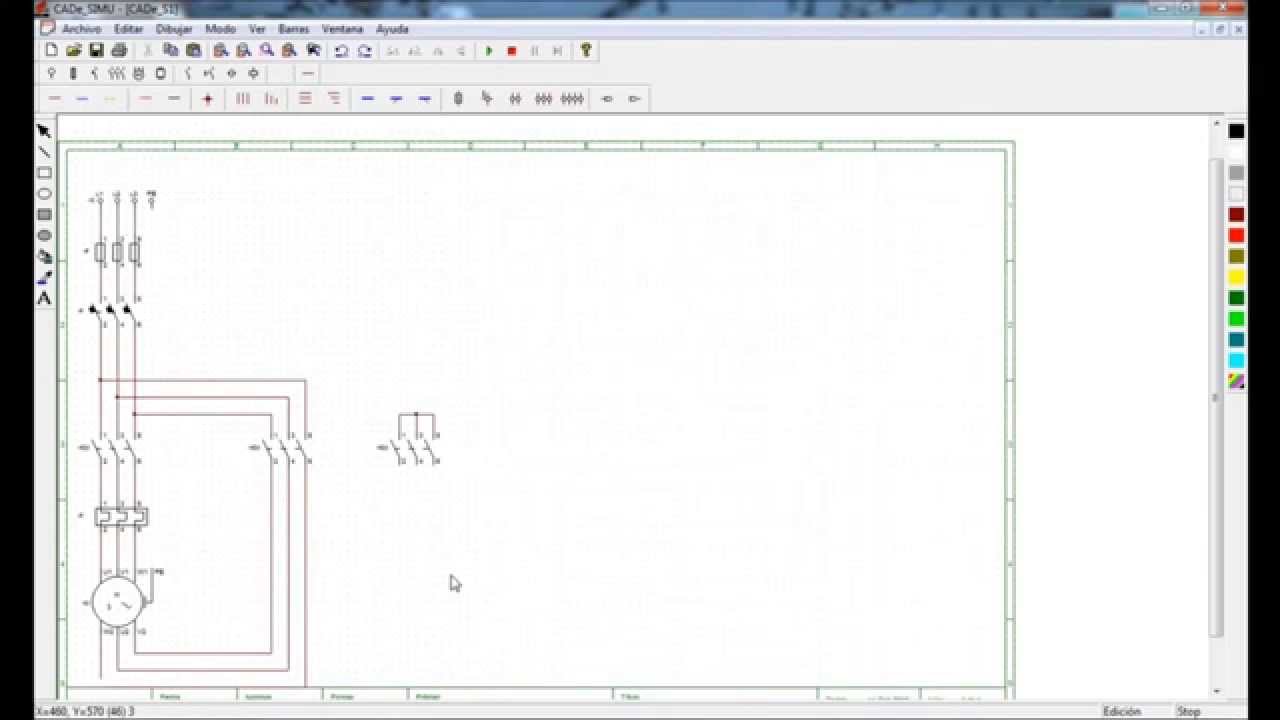Viewport: 1280px width, 720px height.
Task: Open the Archivo menu
Action: coord(81,29)
